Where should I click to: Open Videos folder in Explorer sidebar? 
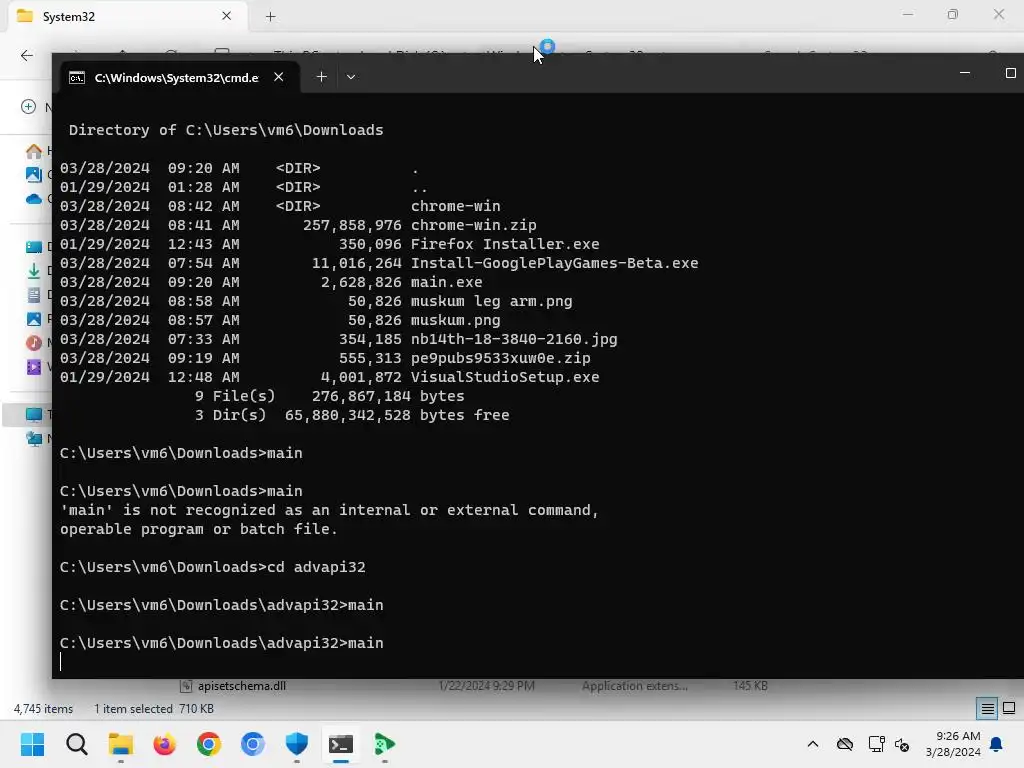tap(37, 366)
